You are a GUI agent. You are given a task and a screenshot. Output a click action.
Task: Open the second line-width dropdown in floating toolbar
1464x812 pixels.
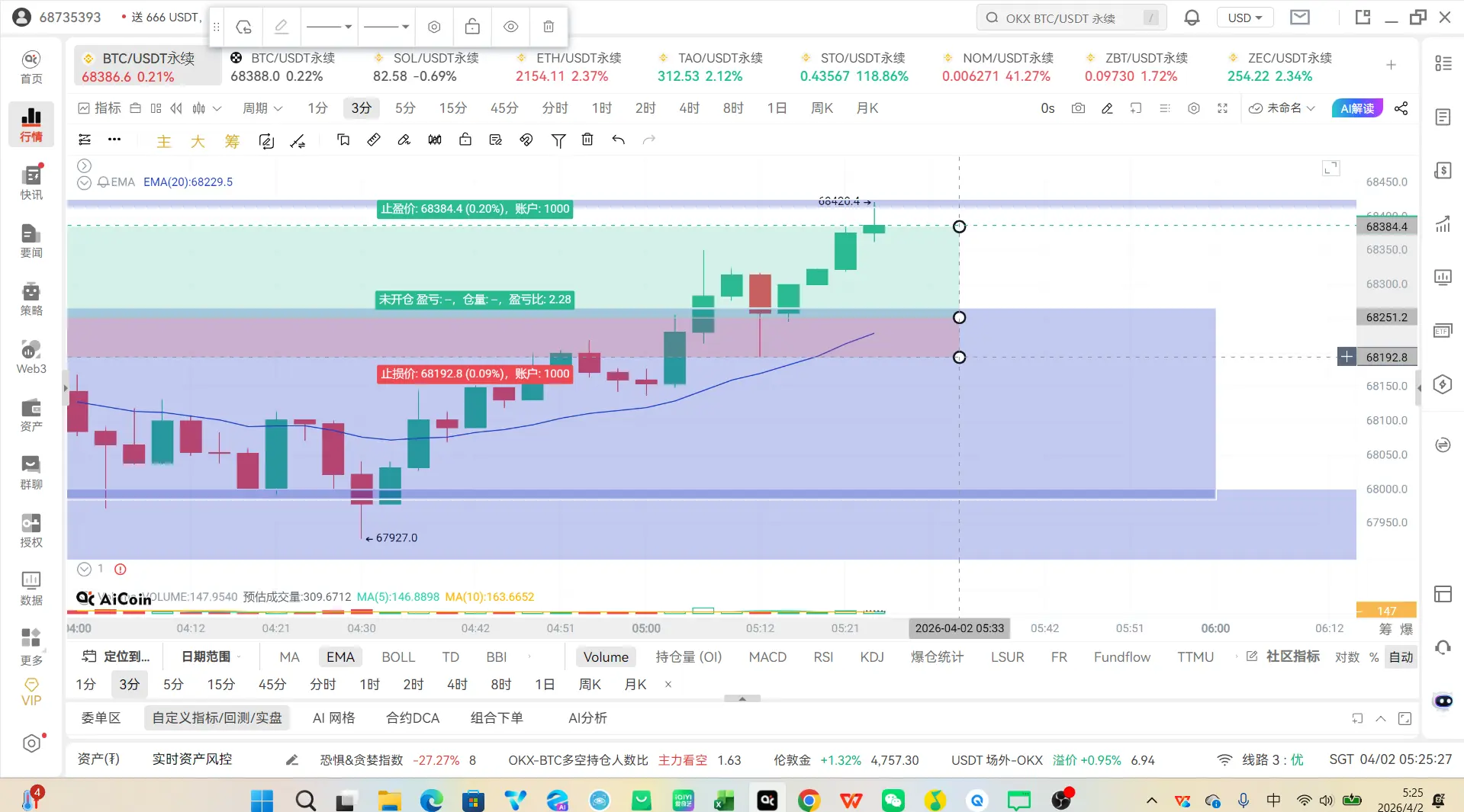[386, 27]
